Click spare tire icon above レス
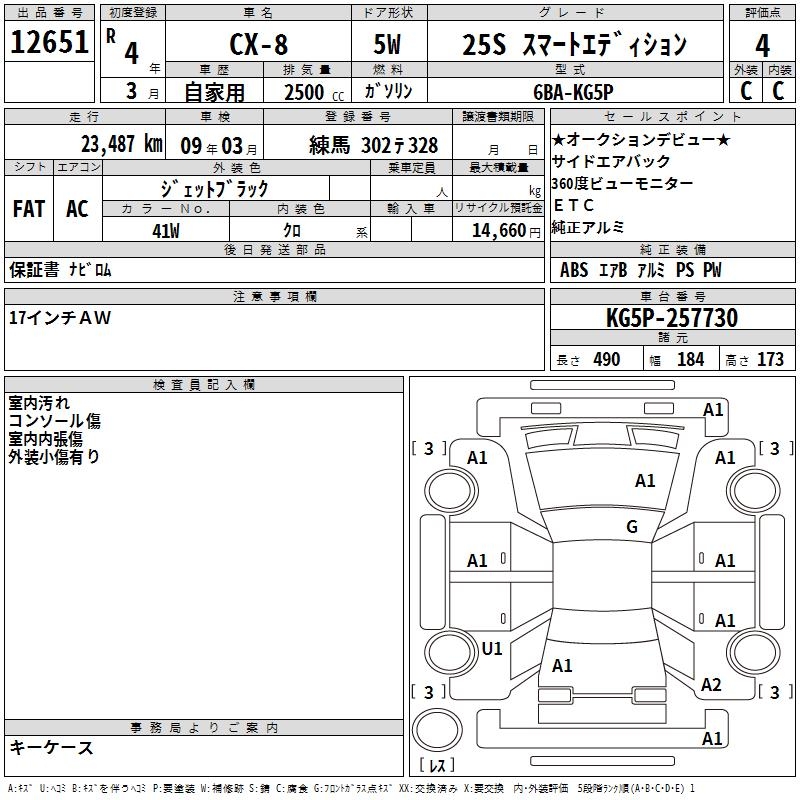The height and width of the screenshot is (800, 800). [x=437, y=729]
